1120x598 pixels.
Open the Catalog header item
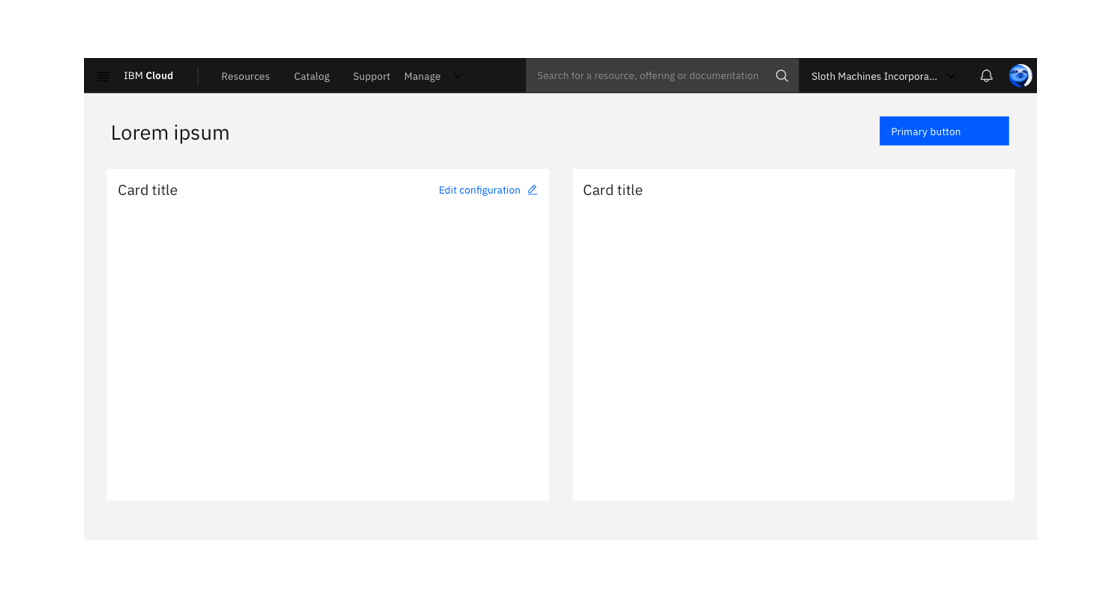[x=311, y=76]
